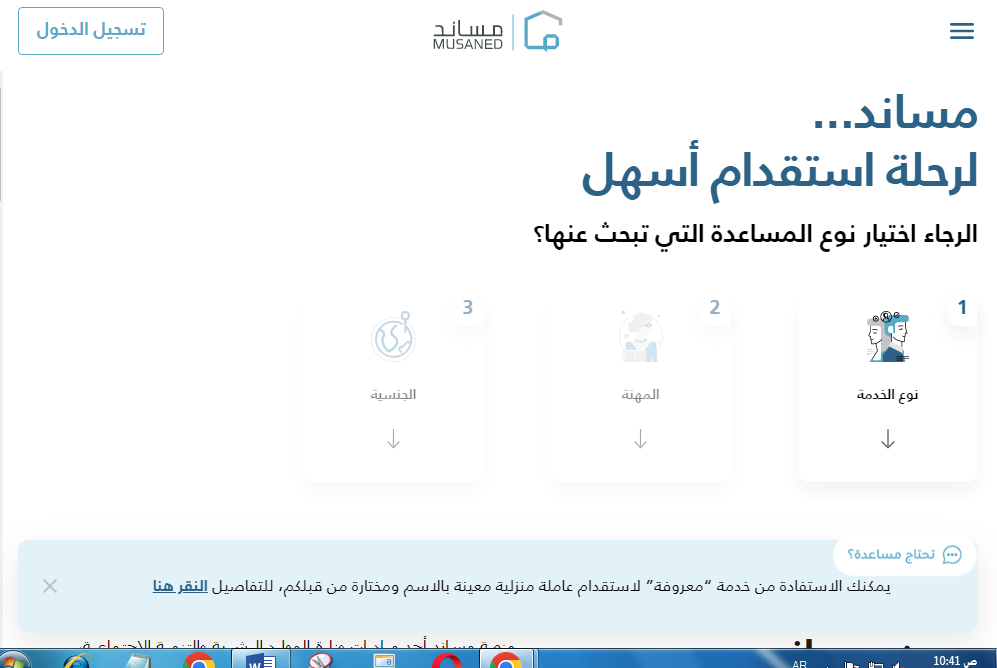Expand the المهنة card down arrow
The width and height of the screenshot is (997, 668).
(640, 439)
